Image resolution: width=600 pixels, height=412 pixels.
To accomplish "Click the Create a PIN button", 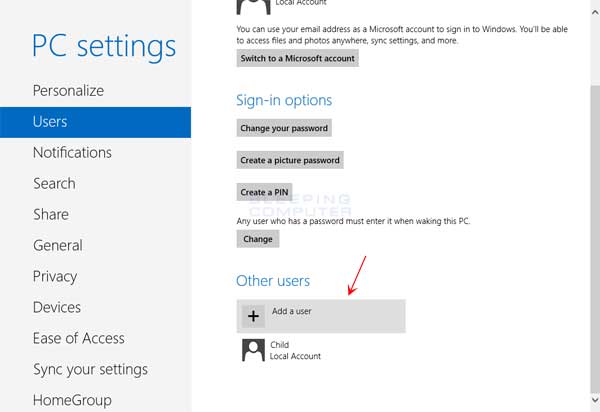I will pyautogui.click(x=264, y=192).
